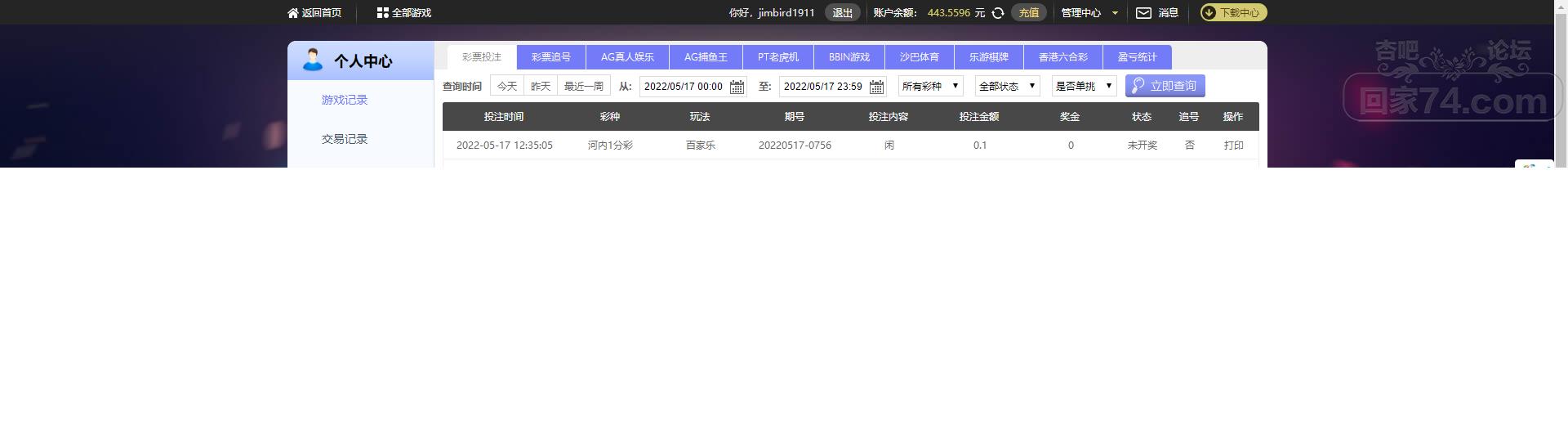Select the 最近一周 time filter
1568x448 pixels.
tap(584, 86)
